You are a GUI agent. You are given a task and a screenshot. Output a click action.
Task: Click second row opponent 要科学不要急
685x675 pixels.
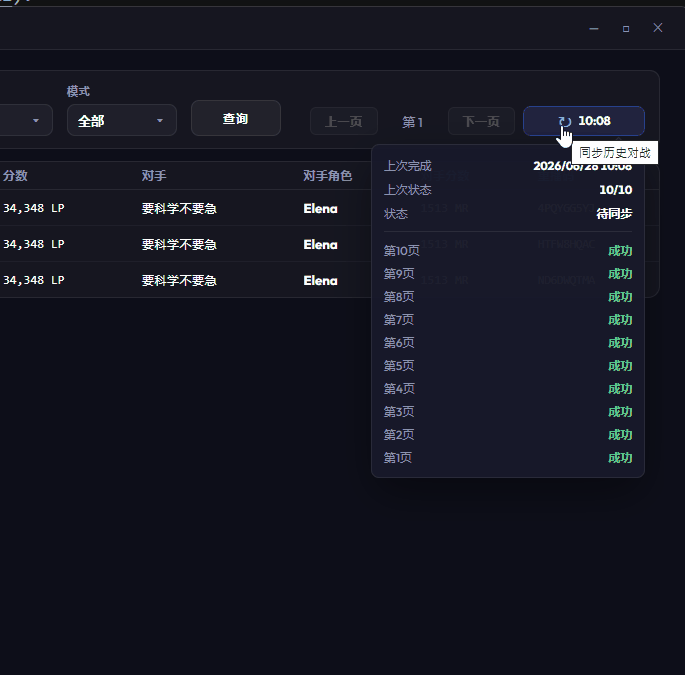(179, 244)
